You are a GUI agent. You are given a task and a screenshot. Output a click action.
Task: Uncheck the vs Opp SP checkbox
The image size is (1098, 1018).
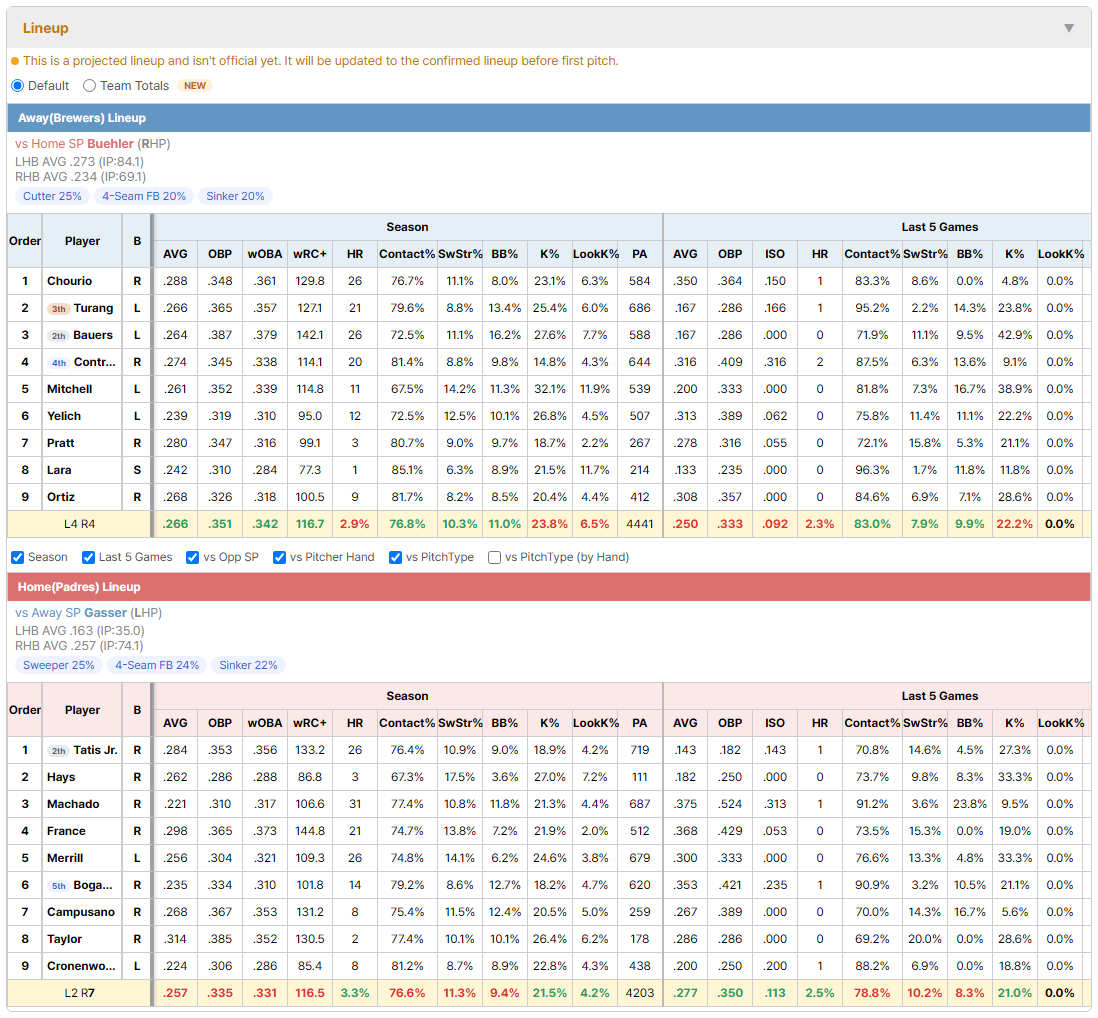tap(193, 557)
